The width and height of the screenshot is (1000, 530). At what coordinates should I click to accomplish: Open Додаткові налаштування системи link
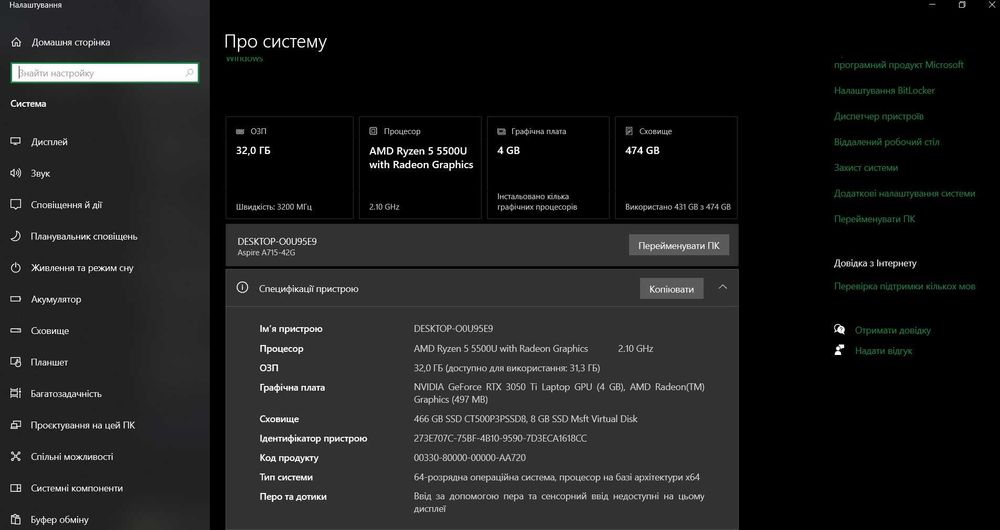pos(904,193)
